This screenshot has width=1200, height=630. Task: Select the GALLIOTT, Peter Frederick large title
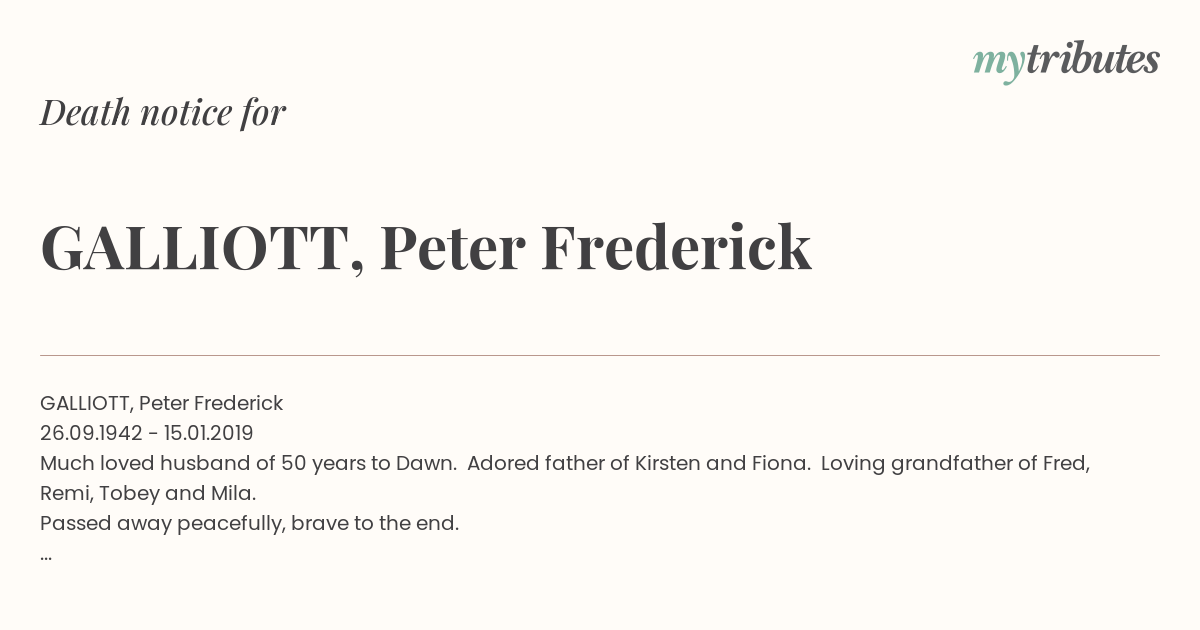click(x=426, y=248)
